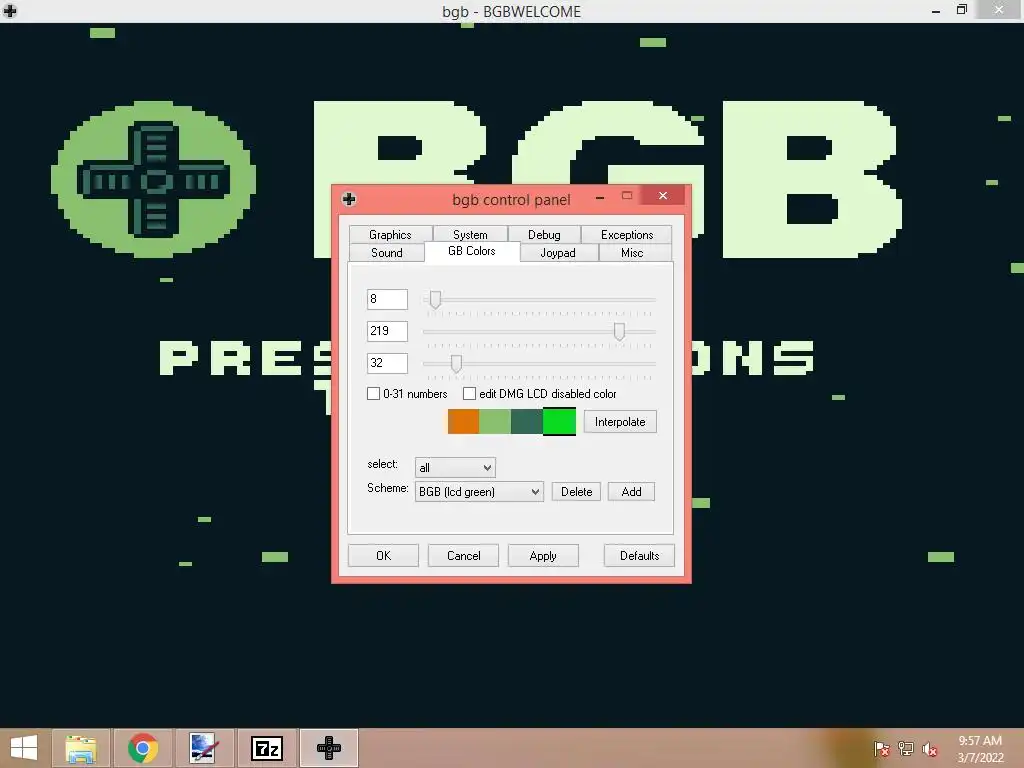Click the muted volume tray icon

(x=929, y=749)
